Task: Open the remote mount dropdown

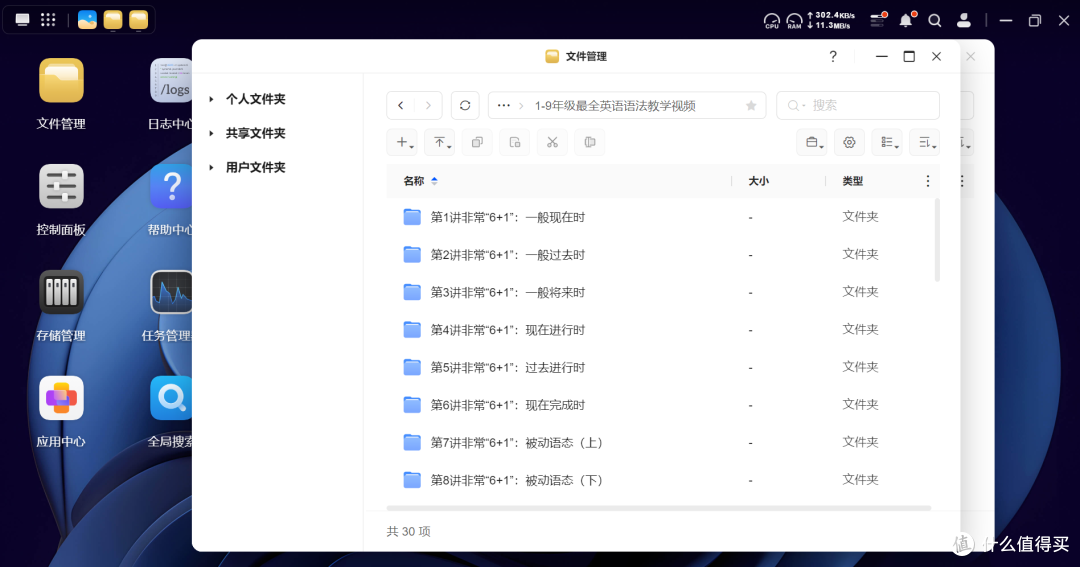Action: (812, 143)
